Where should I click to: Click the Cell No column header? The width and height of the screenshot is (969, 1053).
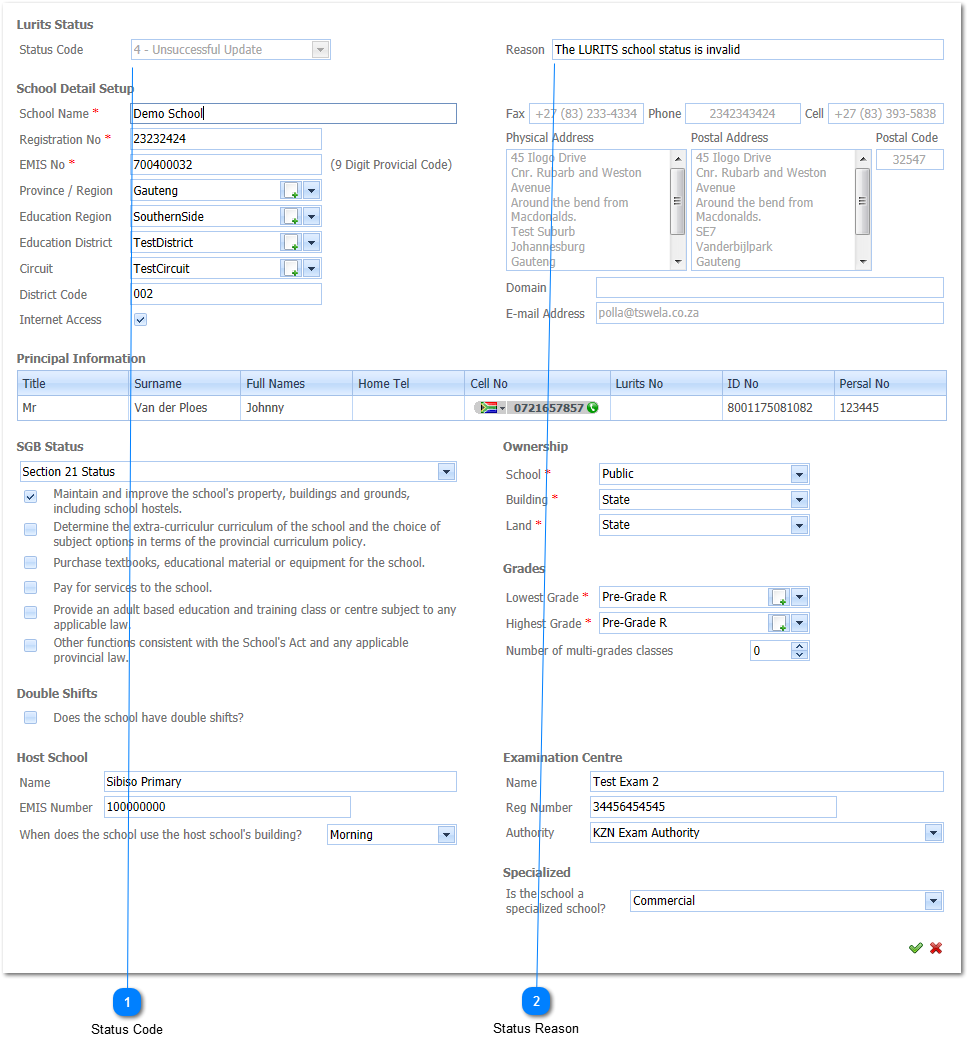coord(537,383)
